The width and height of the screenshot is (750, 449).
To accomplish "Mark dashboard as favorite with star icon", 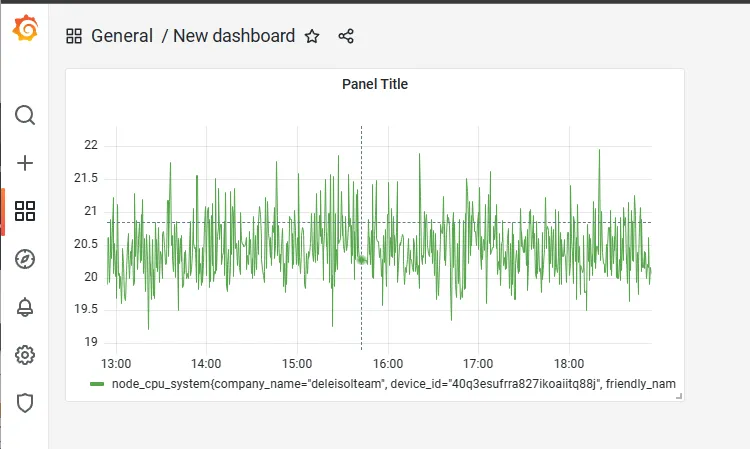I will coord(312,36).
